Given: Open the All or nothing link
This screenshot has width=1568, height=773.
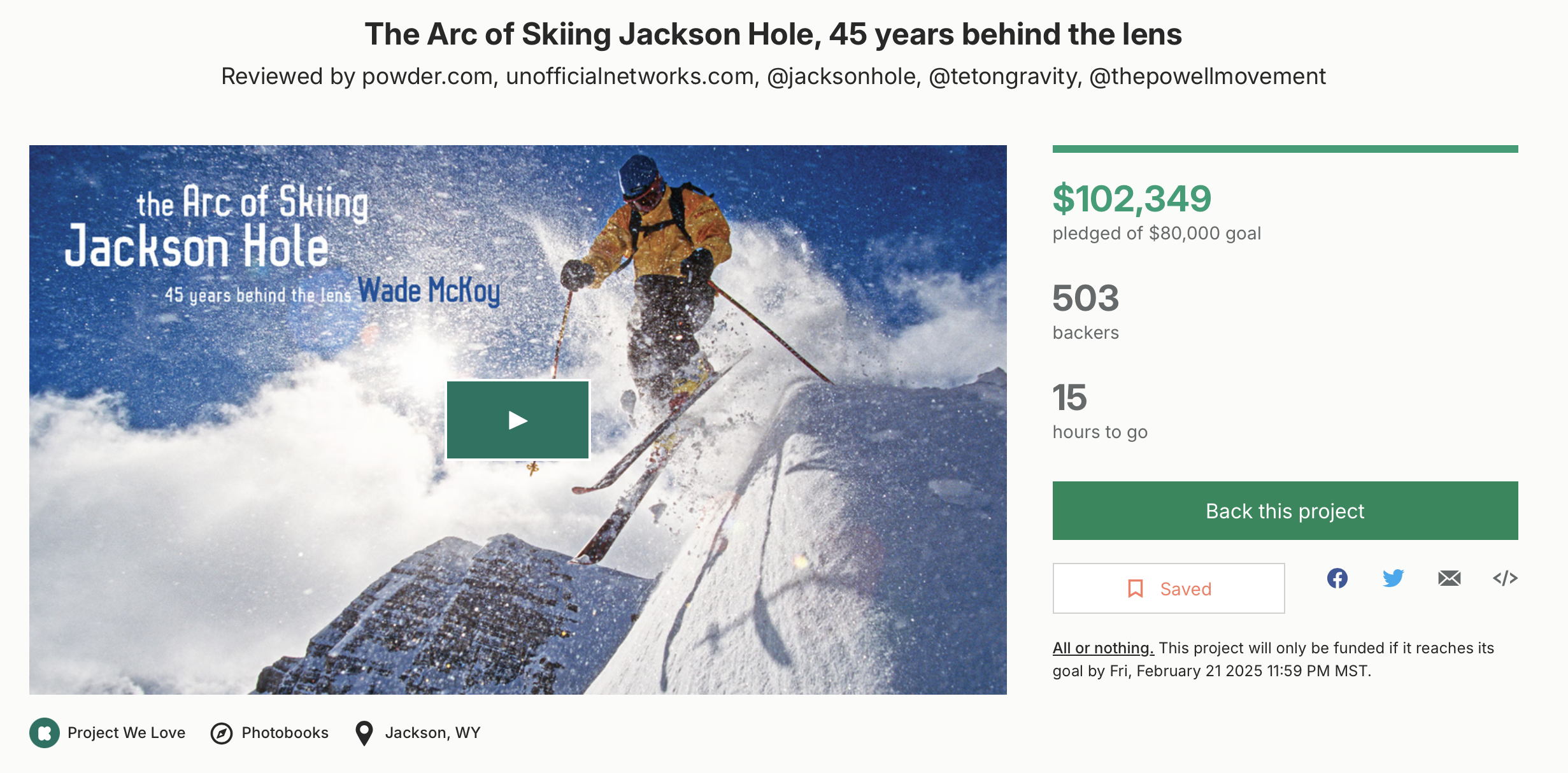Looking at the screenshot, I should (1102, 648).
